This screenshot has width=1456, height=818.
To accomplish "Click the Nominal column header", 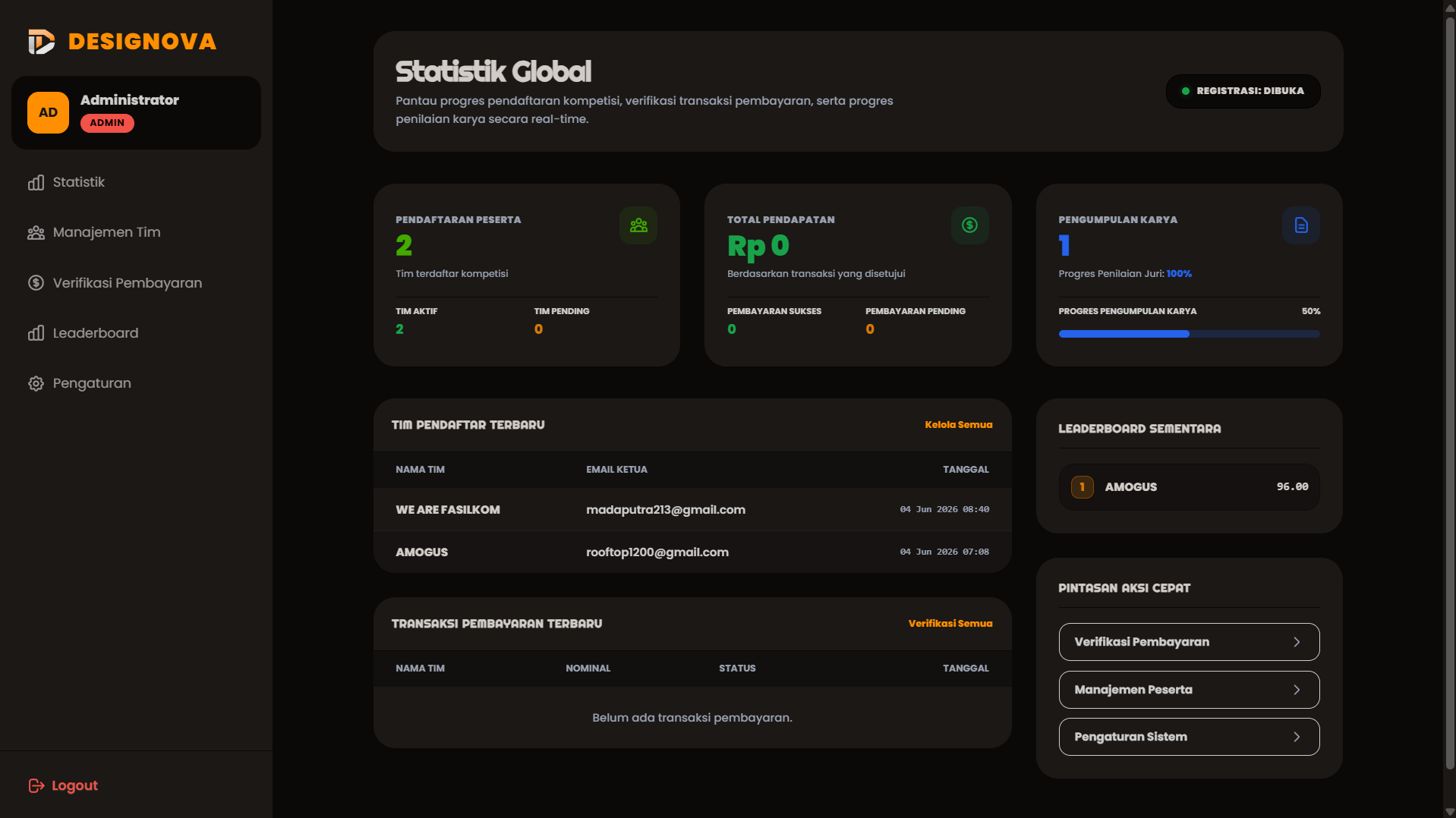I will tap(588, 669).
